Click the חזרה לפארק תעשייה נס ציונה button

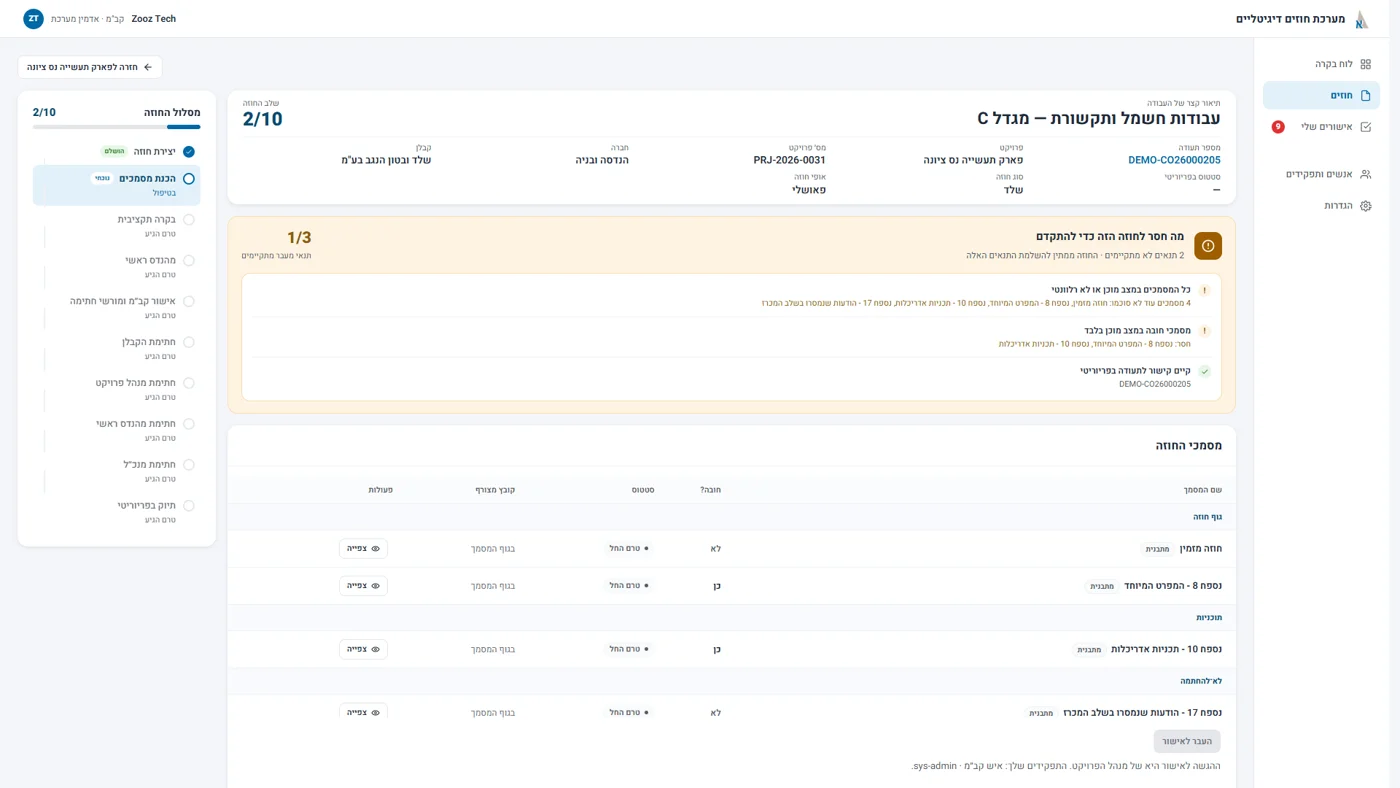click(90, 67)
